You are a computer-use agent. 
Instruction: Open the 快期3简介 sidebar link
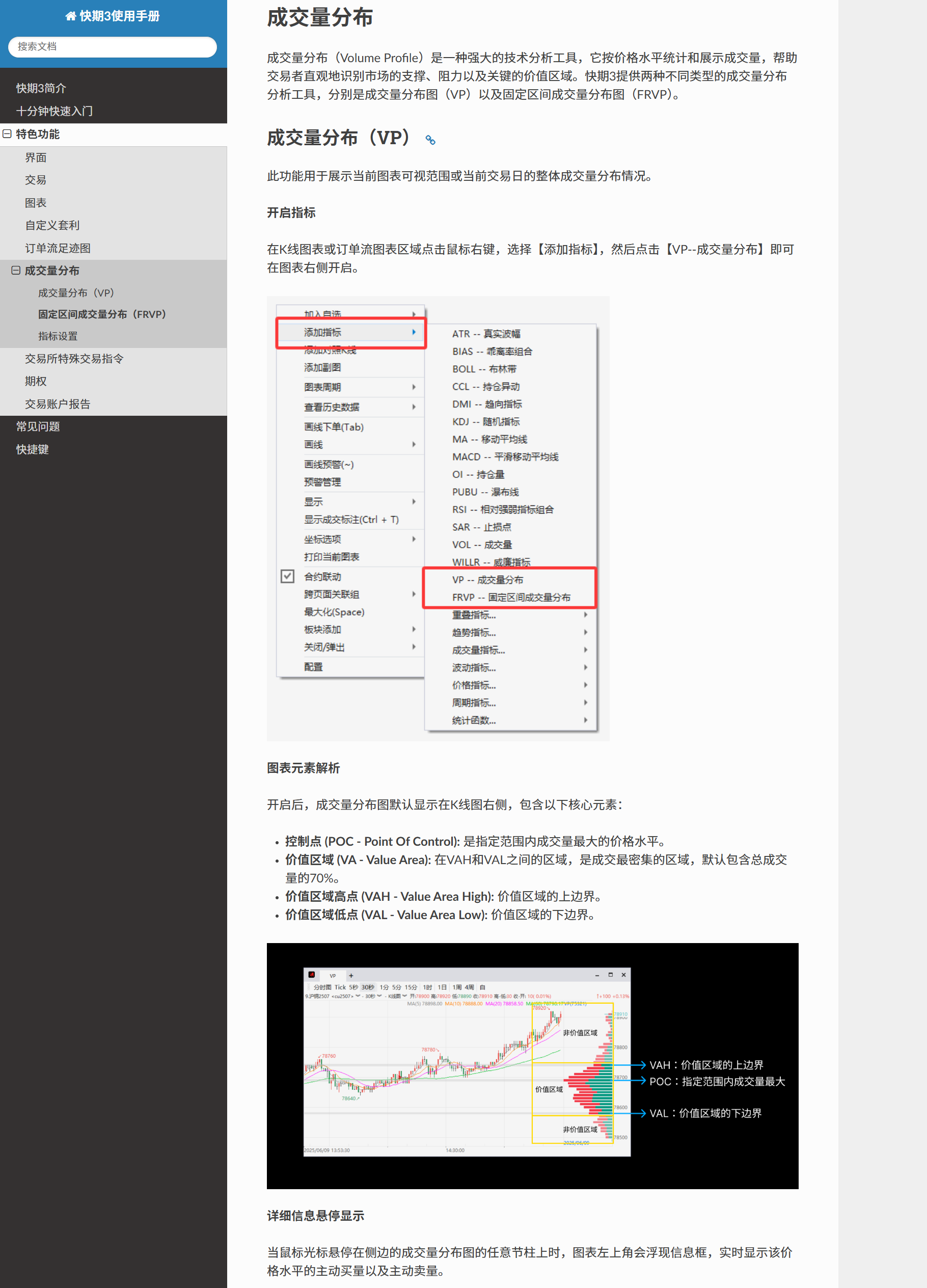[41, 88]
